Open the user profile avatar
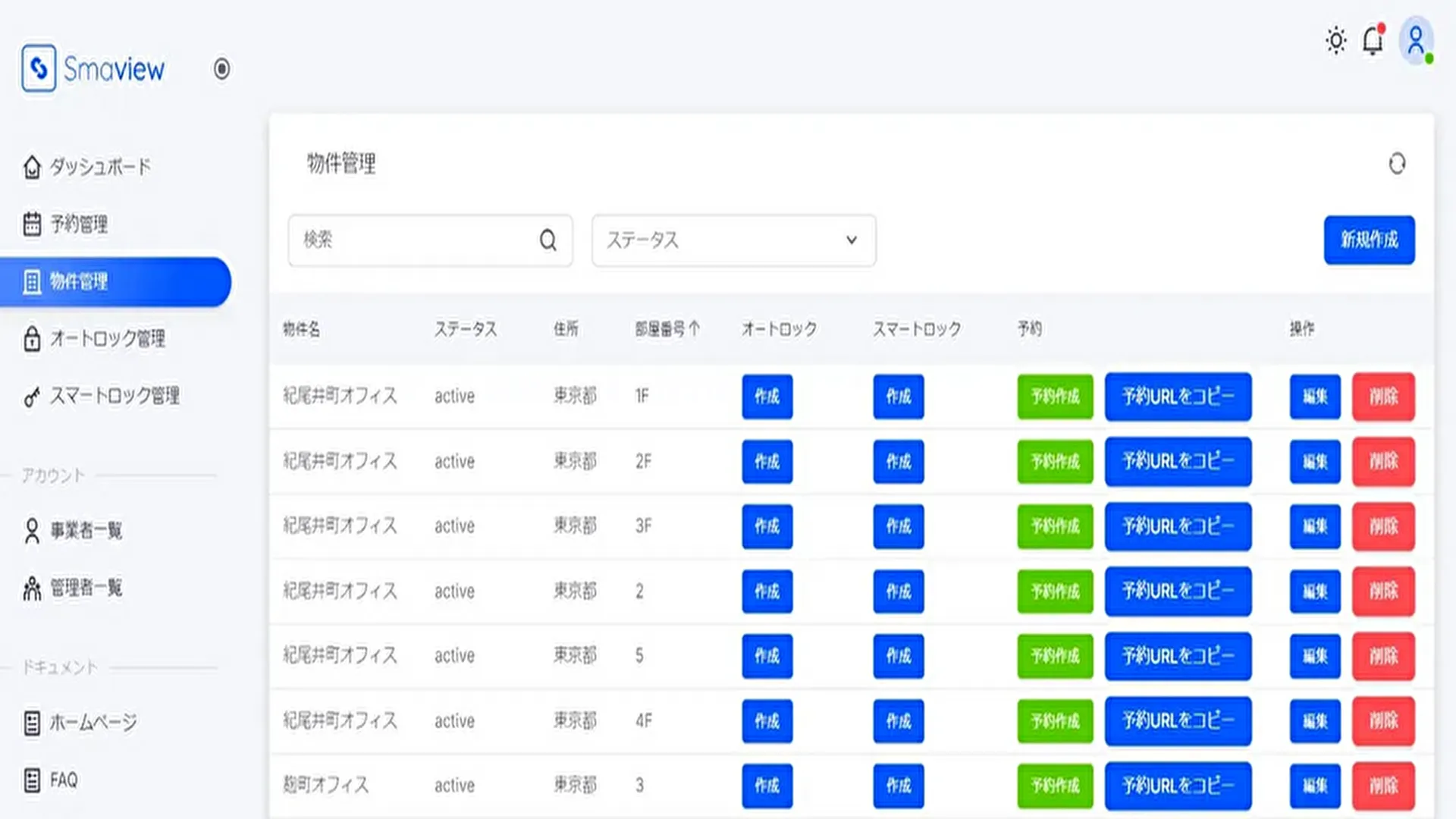 (x=1415, y=40)
